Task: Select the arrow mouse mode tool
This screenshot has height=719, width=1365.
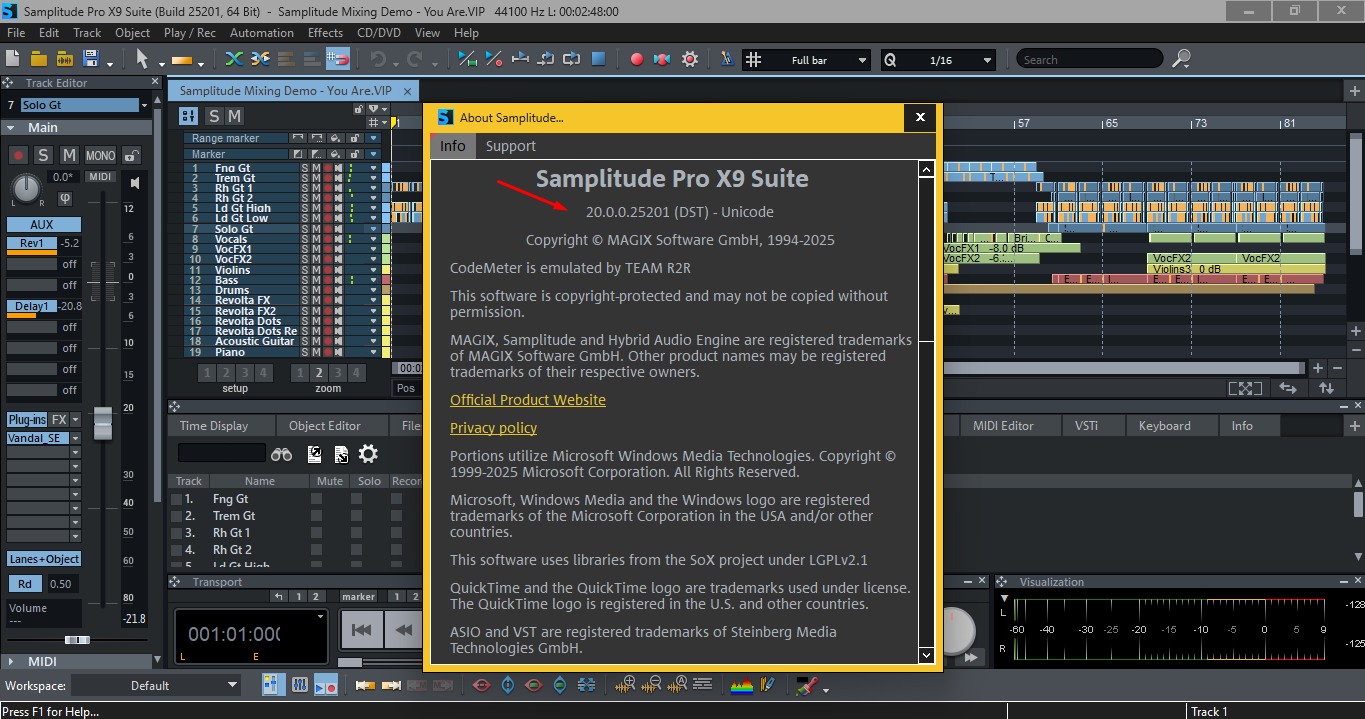Action: coord(141,59)
